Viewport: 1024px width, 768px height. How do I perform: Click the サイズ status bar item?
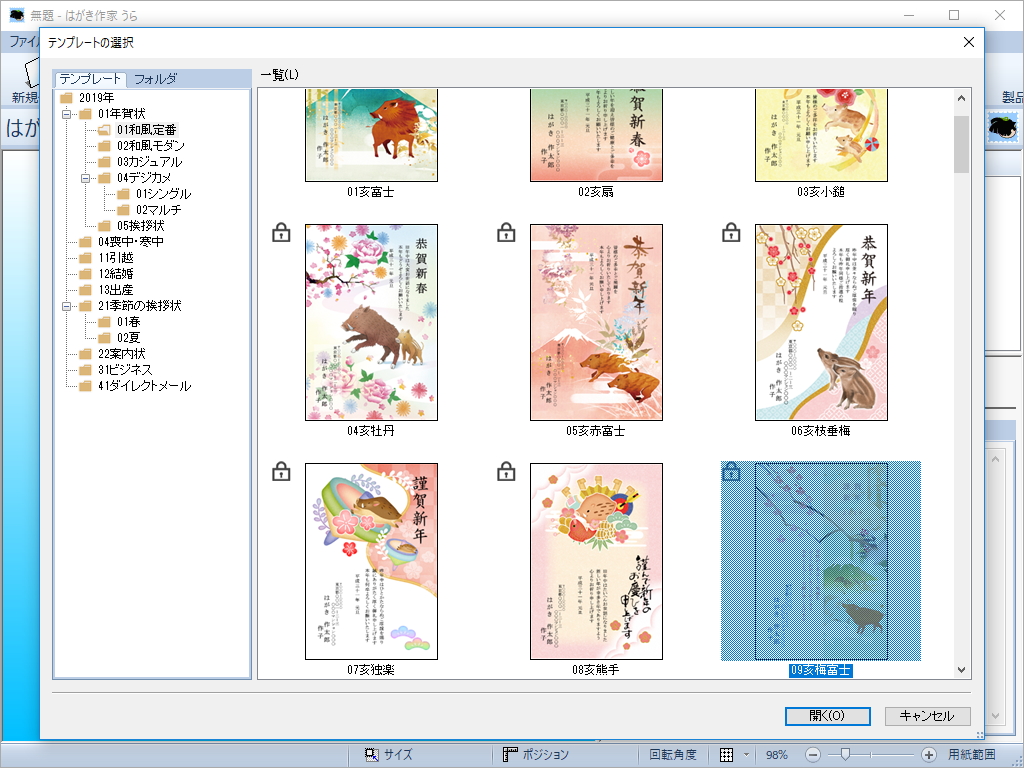[x=389, y=755]
